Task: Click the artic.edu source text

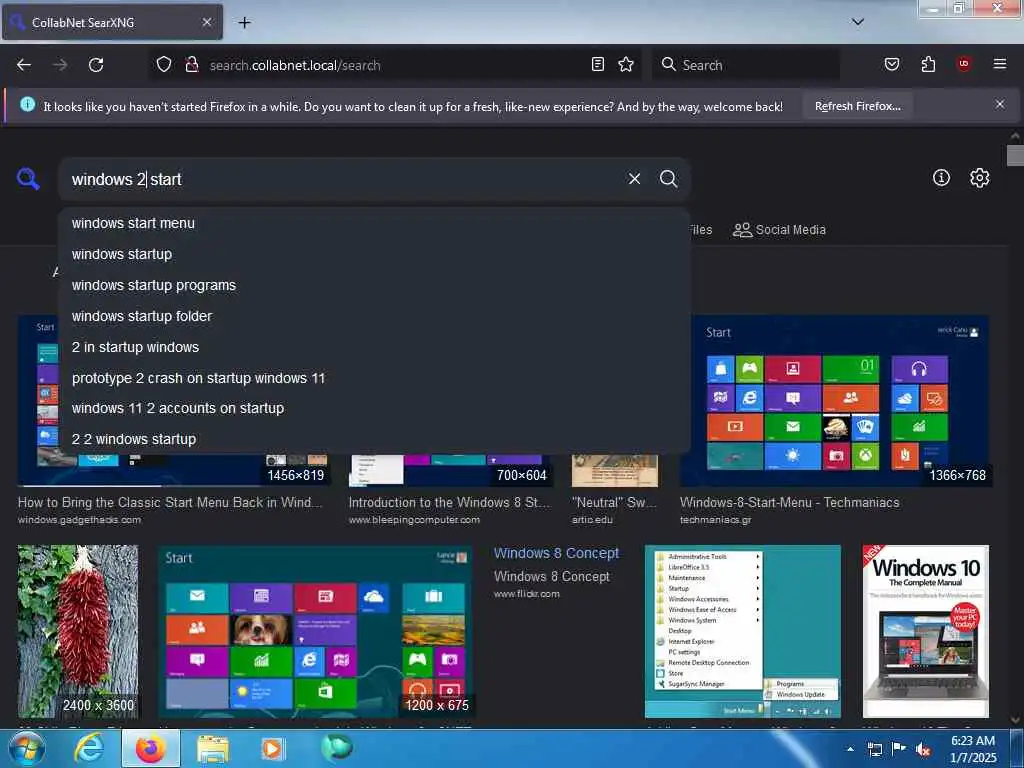Action: tap(592, 520)
